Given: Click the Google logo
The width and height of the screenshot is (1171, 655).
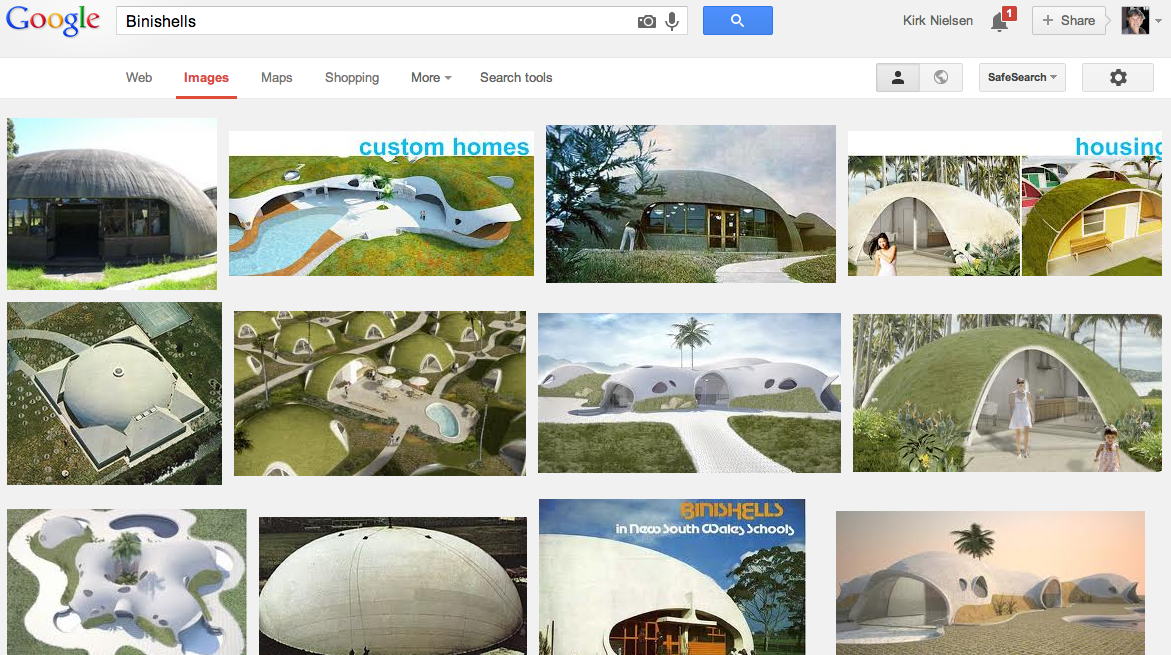Looking at the screenshot, I should point(52,20).
